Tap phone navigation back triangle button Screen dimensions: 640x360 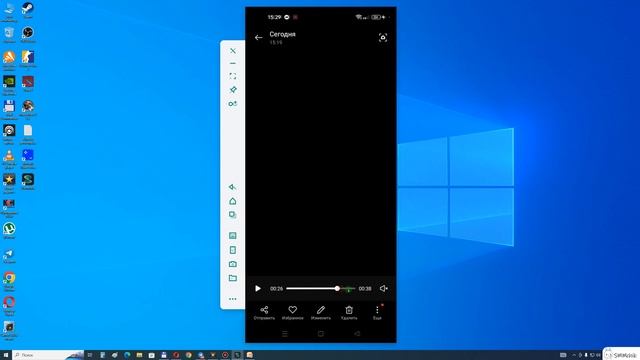(x=357, y=334)
